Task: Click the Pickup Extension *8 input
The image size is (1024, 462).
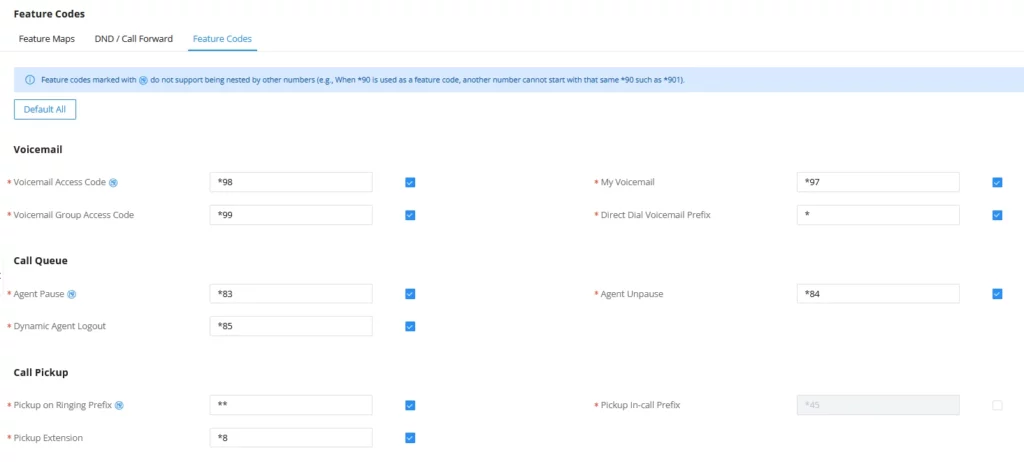Action: click(x=291, y=438)
